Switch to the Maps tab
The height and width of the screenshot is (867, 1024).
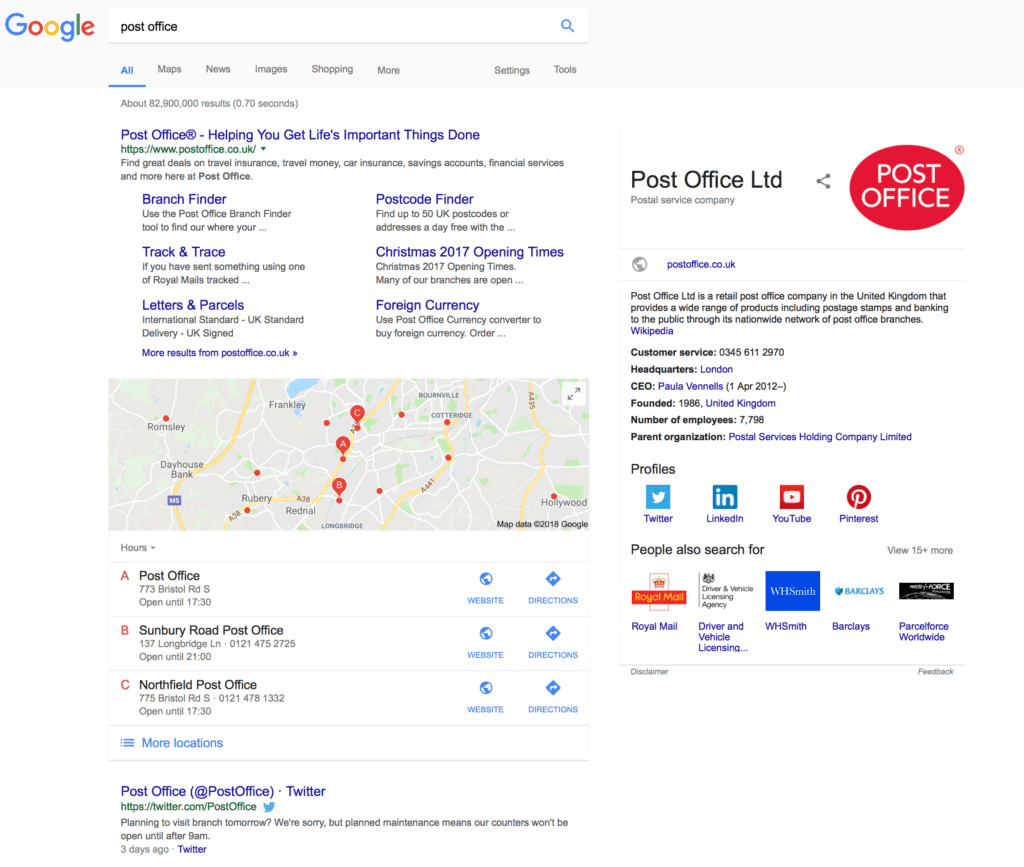[x=169, y=69]
